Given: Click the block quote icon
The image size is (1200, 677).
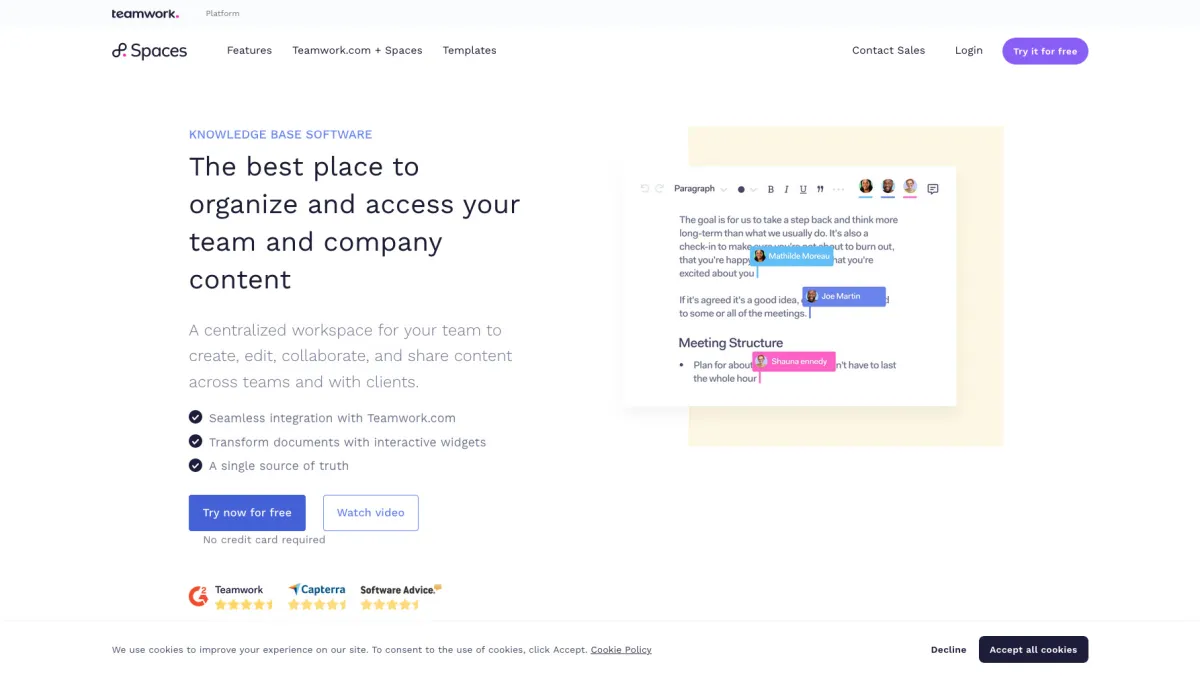Looking at the screenshot, I should point(820,189).
